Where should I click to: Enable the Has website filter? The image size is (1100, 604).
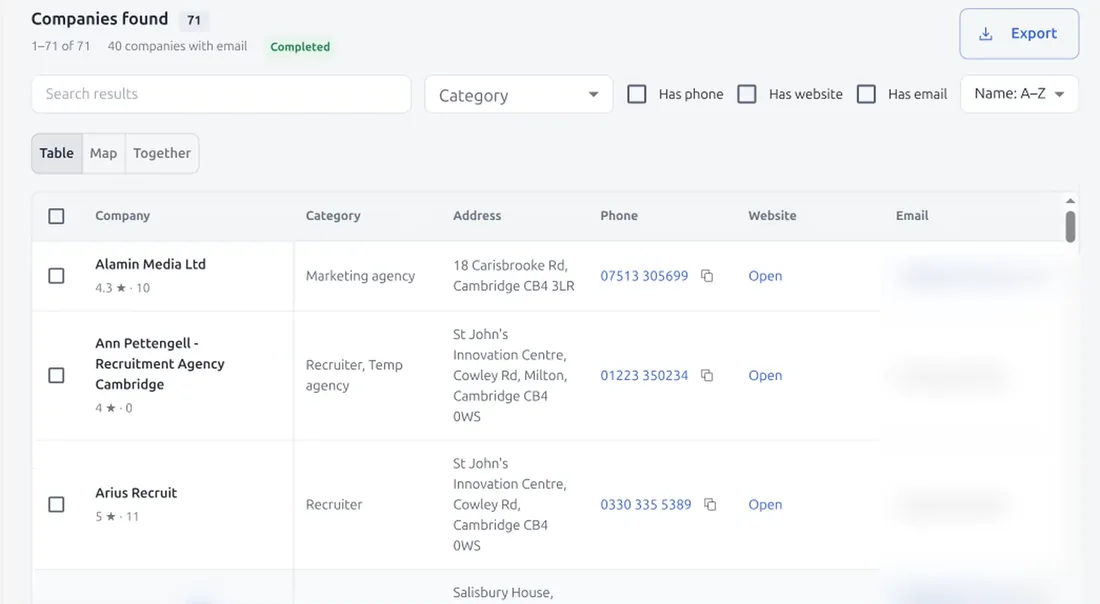(746, 94)
